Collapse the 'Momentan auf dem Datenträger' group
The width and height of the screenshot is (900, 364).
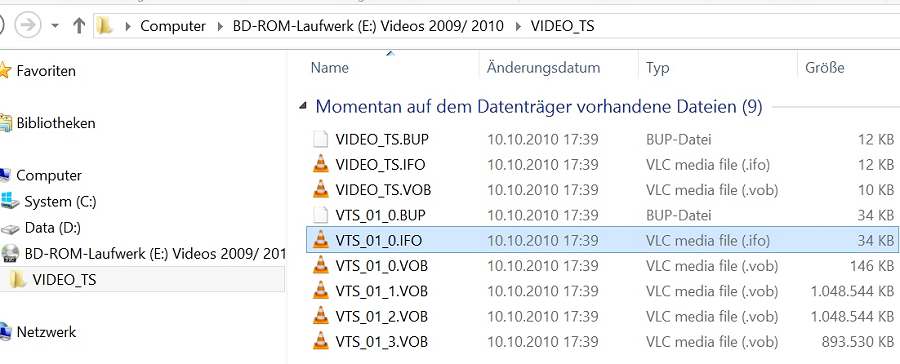click(x=303, y=107)
